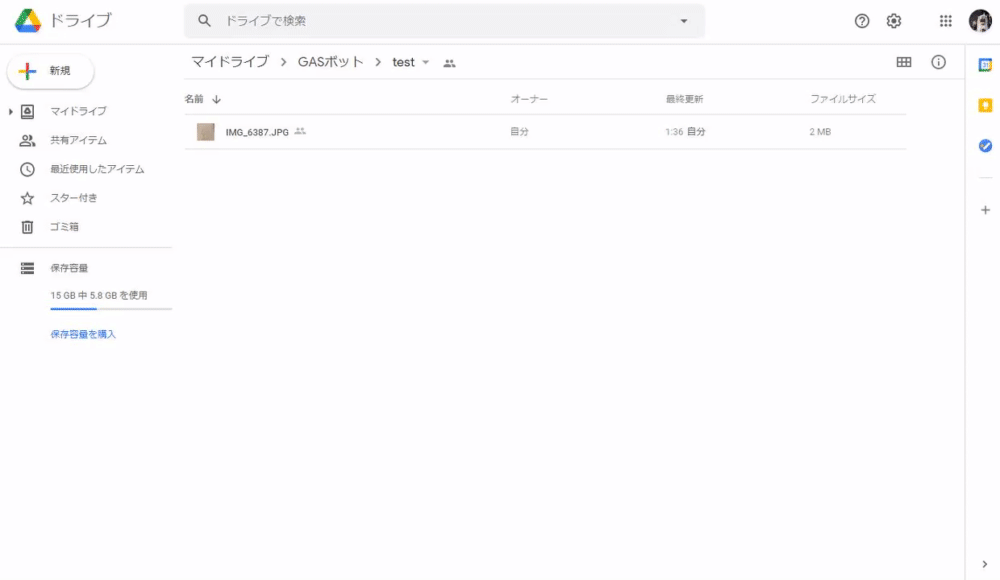Follow the 保存容量を購入 link
This screenshot has height=580, width=1000.
tap(83, 334)
